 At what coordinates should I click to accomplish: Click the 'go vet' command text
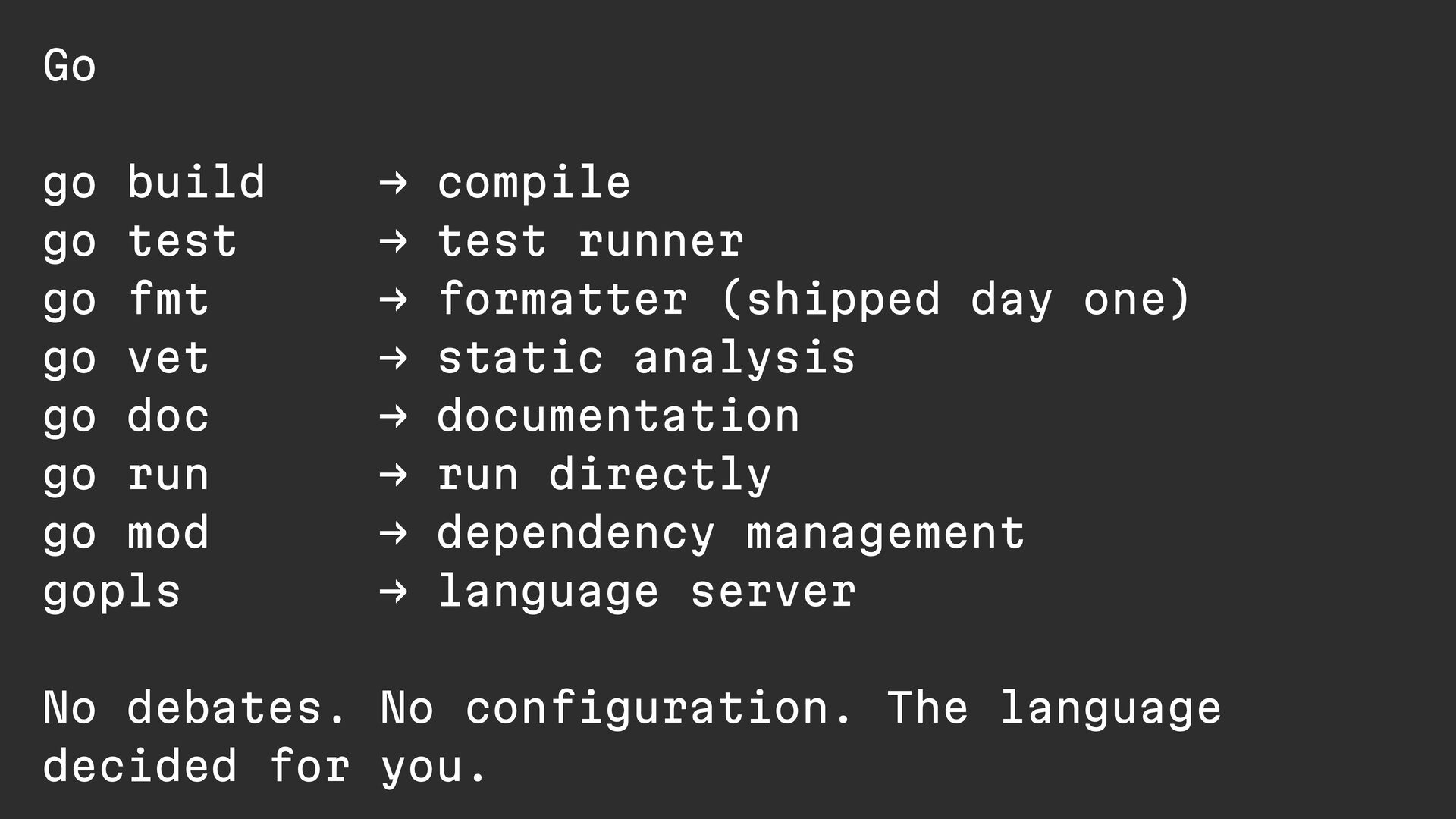coord(126,359)
